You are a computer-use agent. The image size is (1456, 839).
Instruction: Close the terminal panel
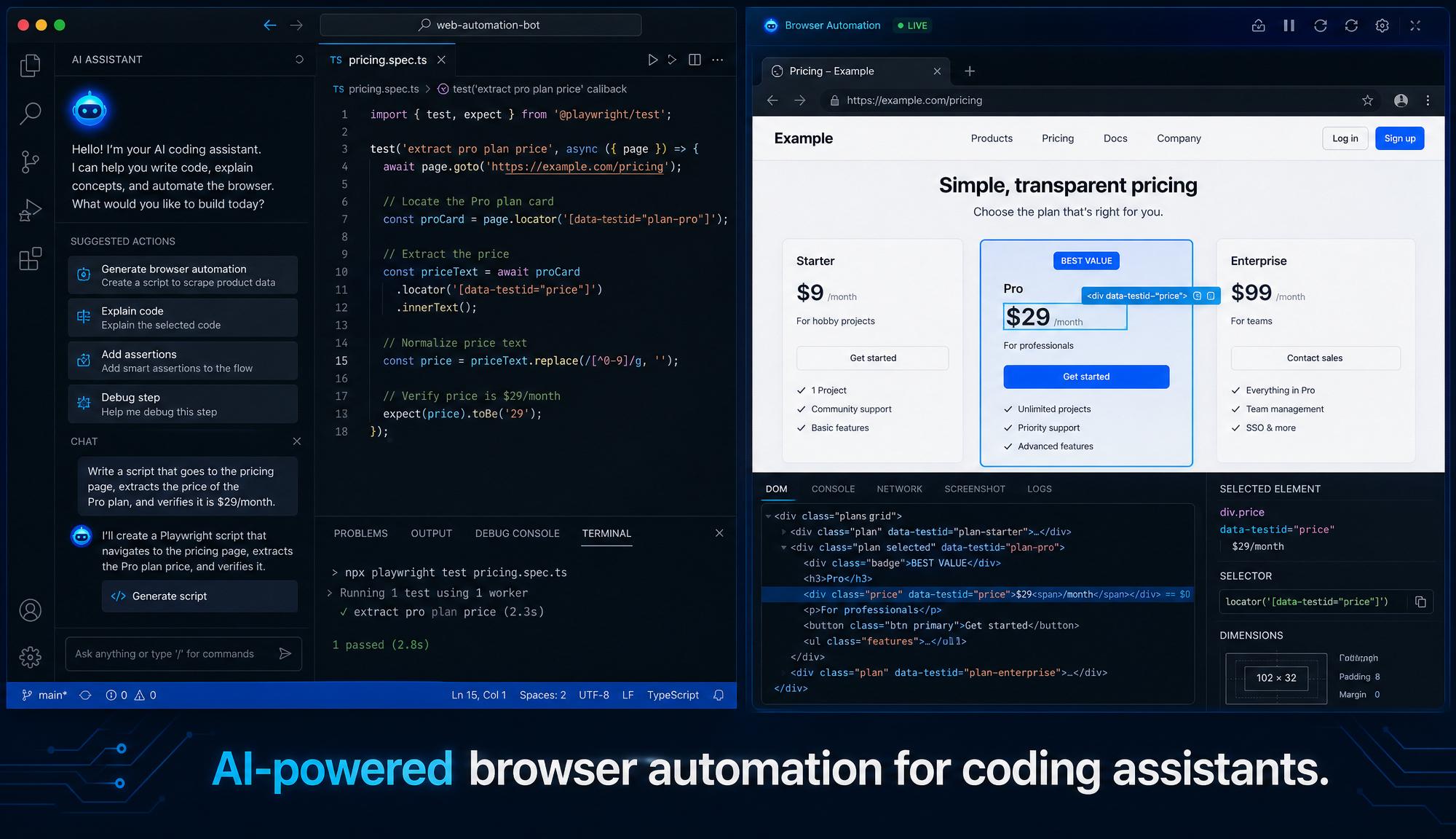click(x=719, y=533)
